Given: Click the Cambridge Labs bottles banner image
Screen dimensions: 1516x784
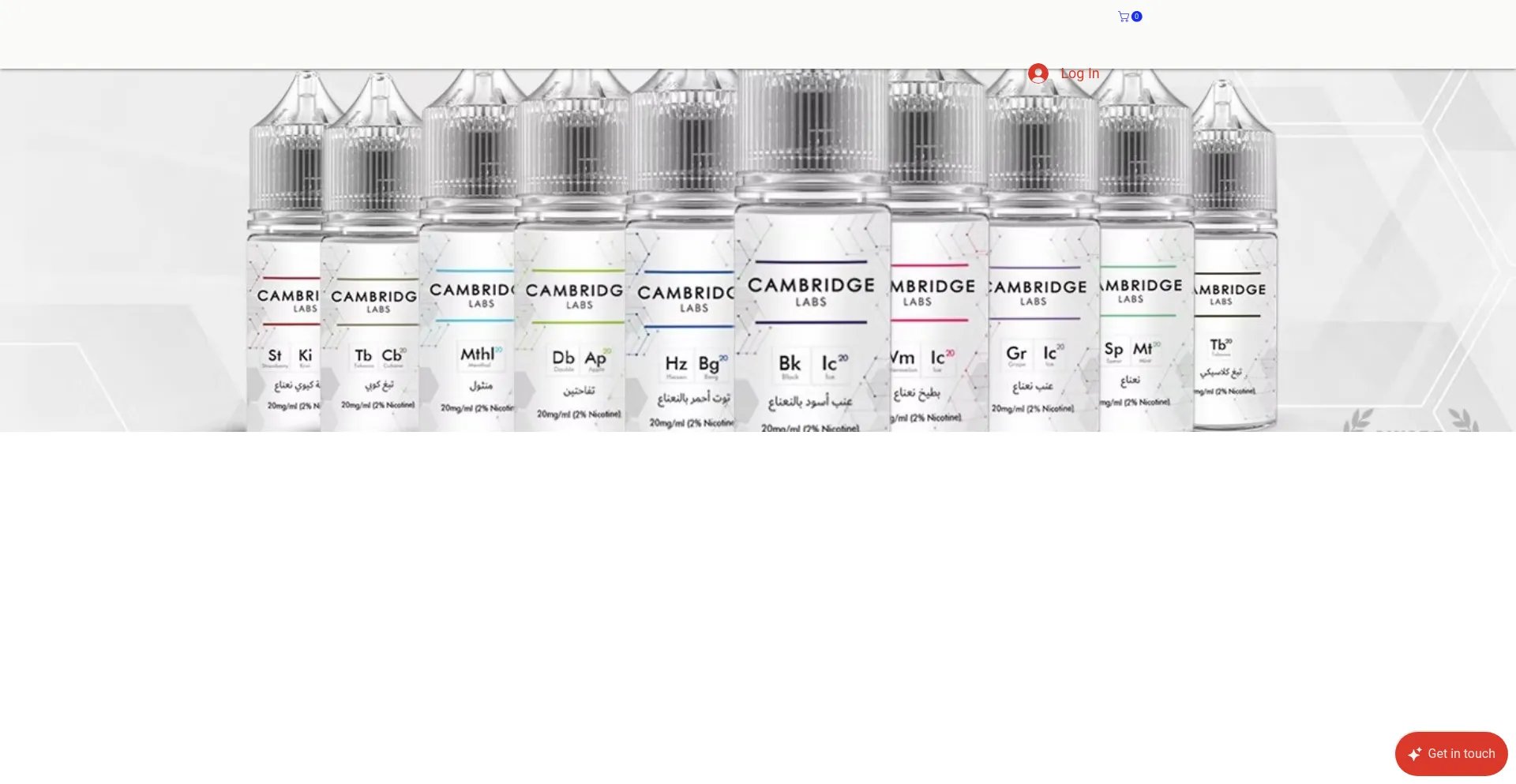Looking at the screenshot, I should coord(758,250).
